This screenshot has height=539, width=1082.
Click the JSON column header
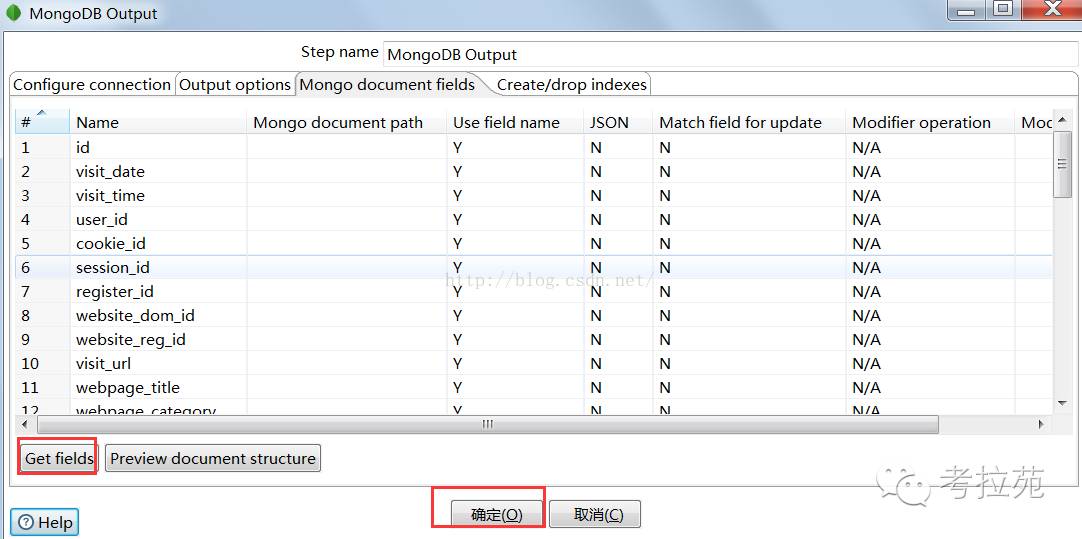click(618, 122)
